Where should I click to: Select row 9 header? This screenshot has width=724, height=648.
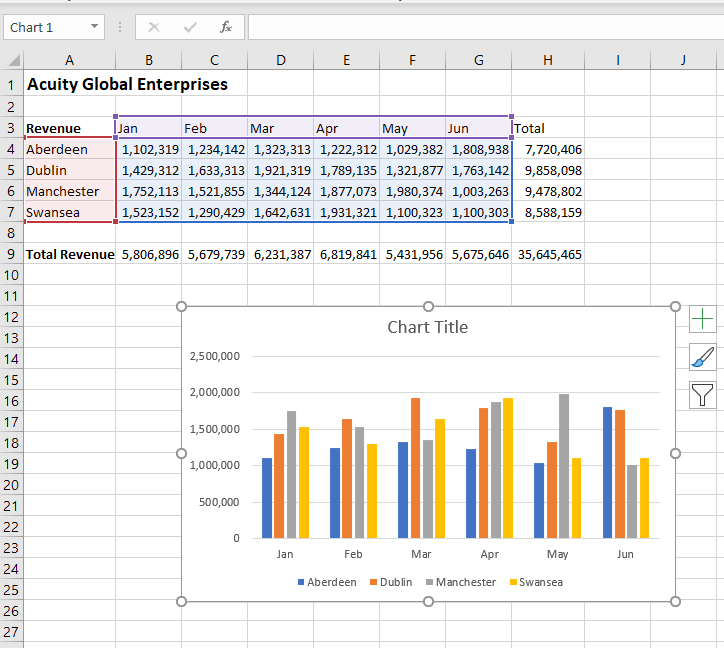[x=11, y=254]
